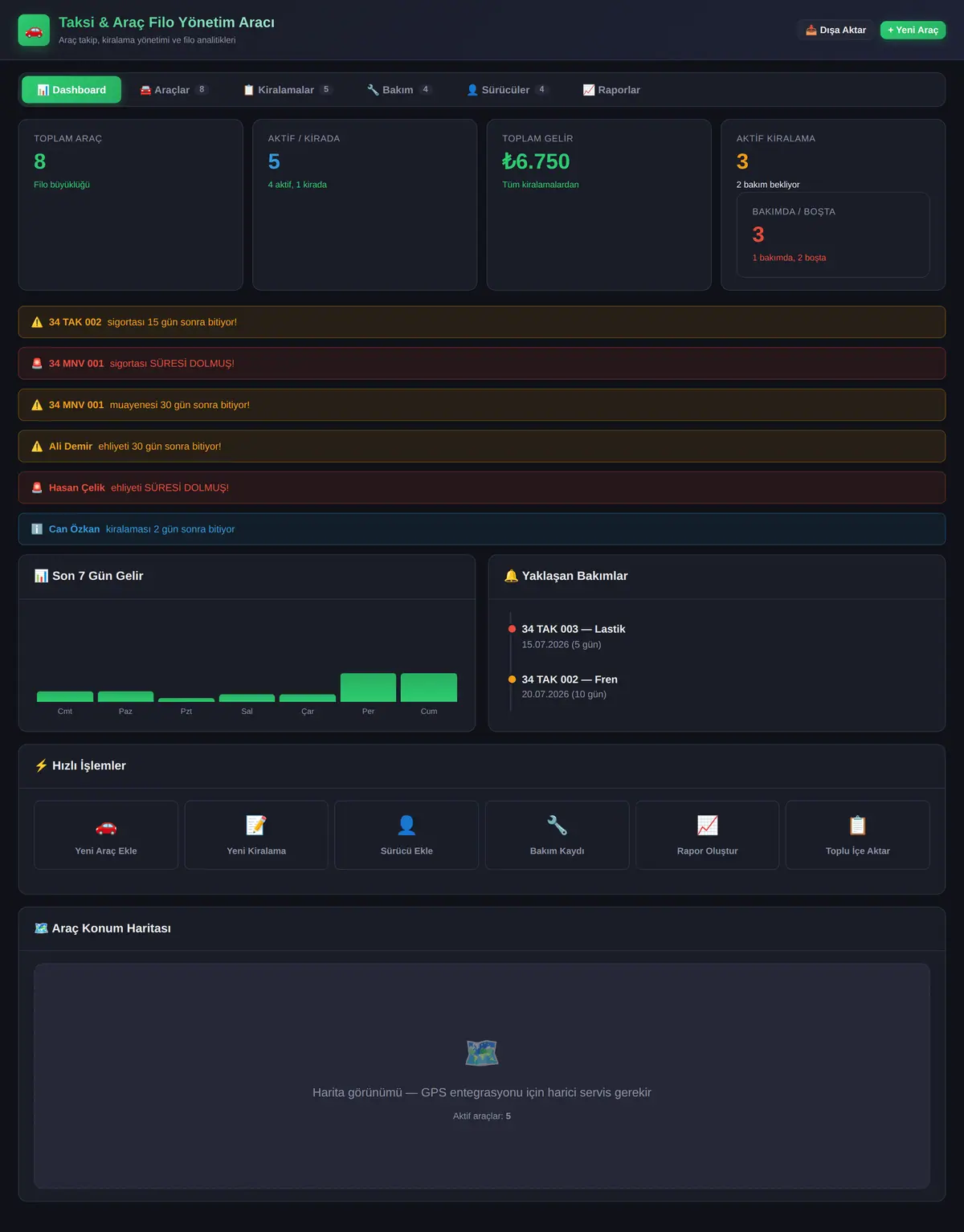Open the Bakım tab

[399, 90]
